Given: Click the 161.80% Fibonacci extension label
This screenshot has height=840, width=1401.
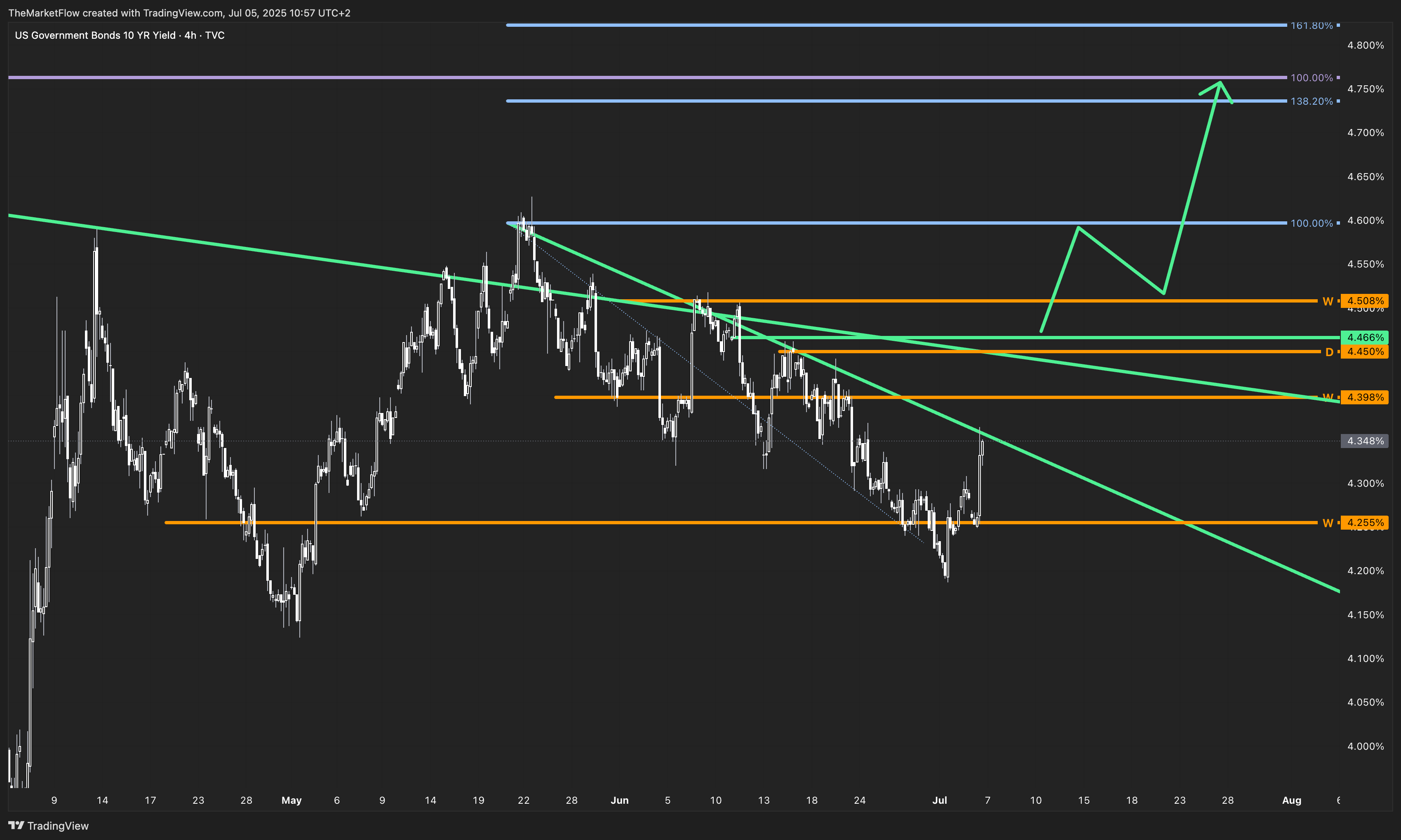Looking at the screenshot, I should pos(1311,26).
